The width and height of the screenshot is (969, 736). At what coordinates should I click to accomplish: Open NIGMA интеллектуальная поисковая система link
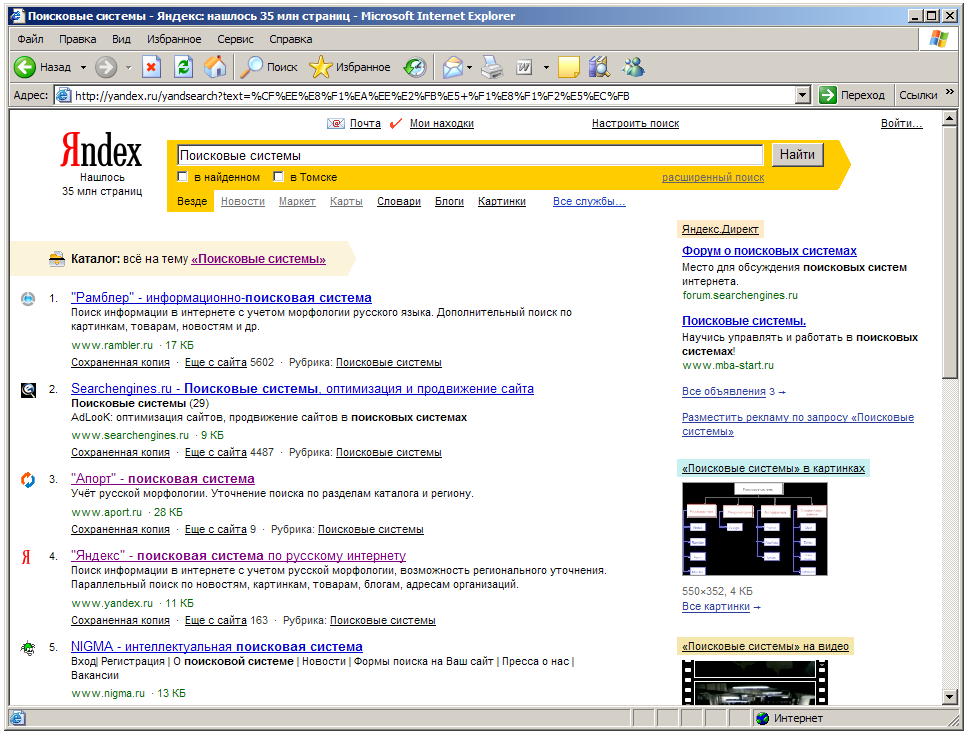tap(217, 646)
